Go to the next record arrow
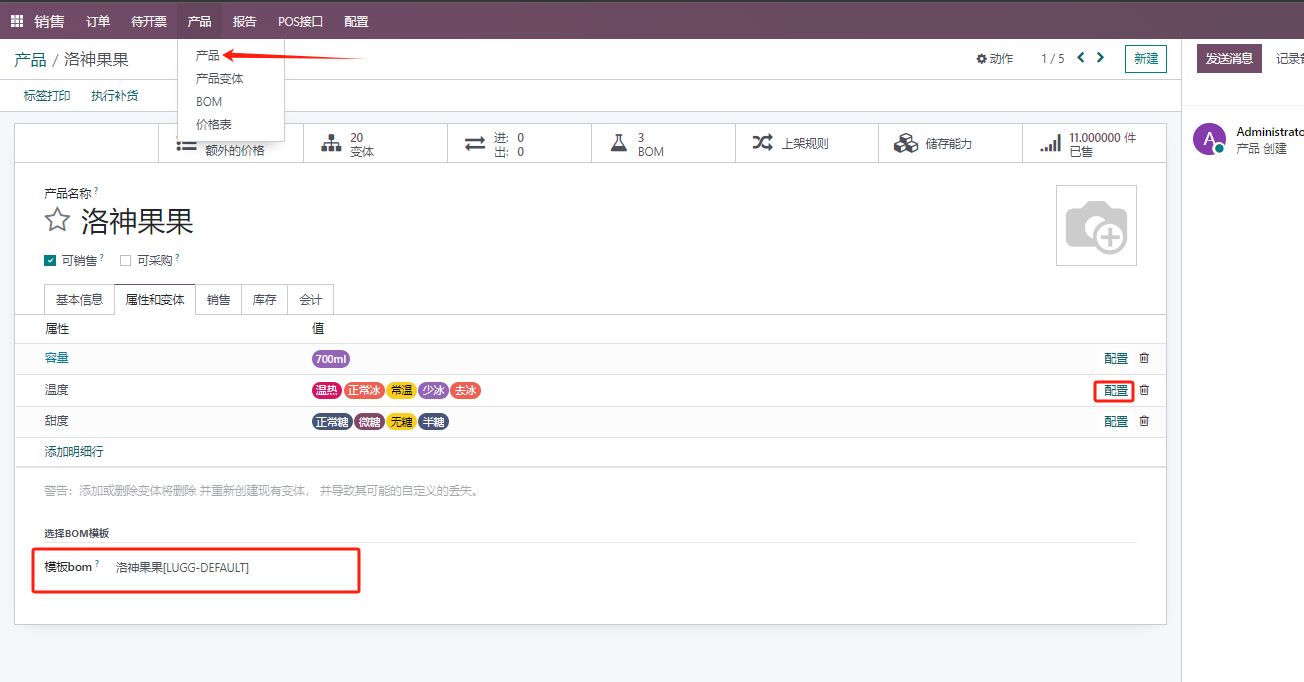The image size is (1304, 682). (1101, 58)
